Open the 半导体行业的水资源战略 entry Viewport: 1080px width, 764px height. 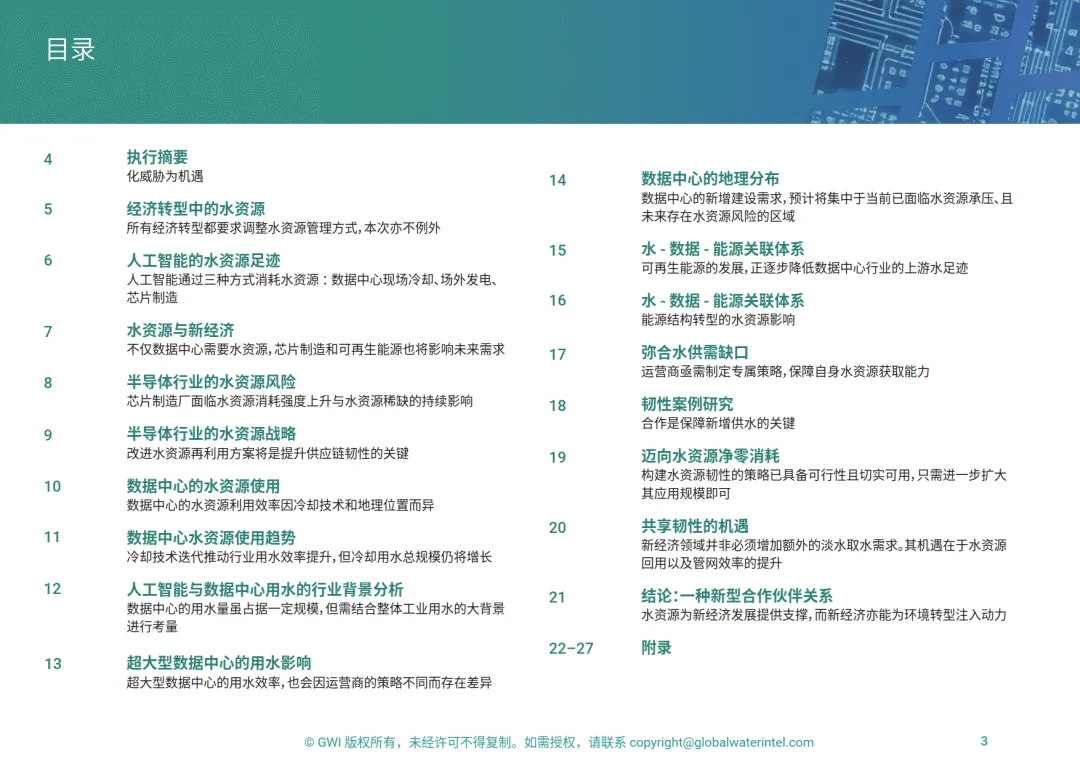pos(211,433)
